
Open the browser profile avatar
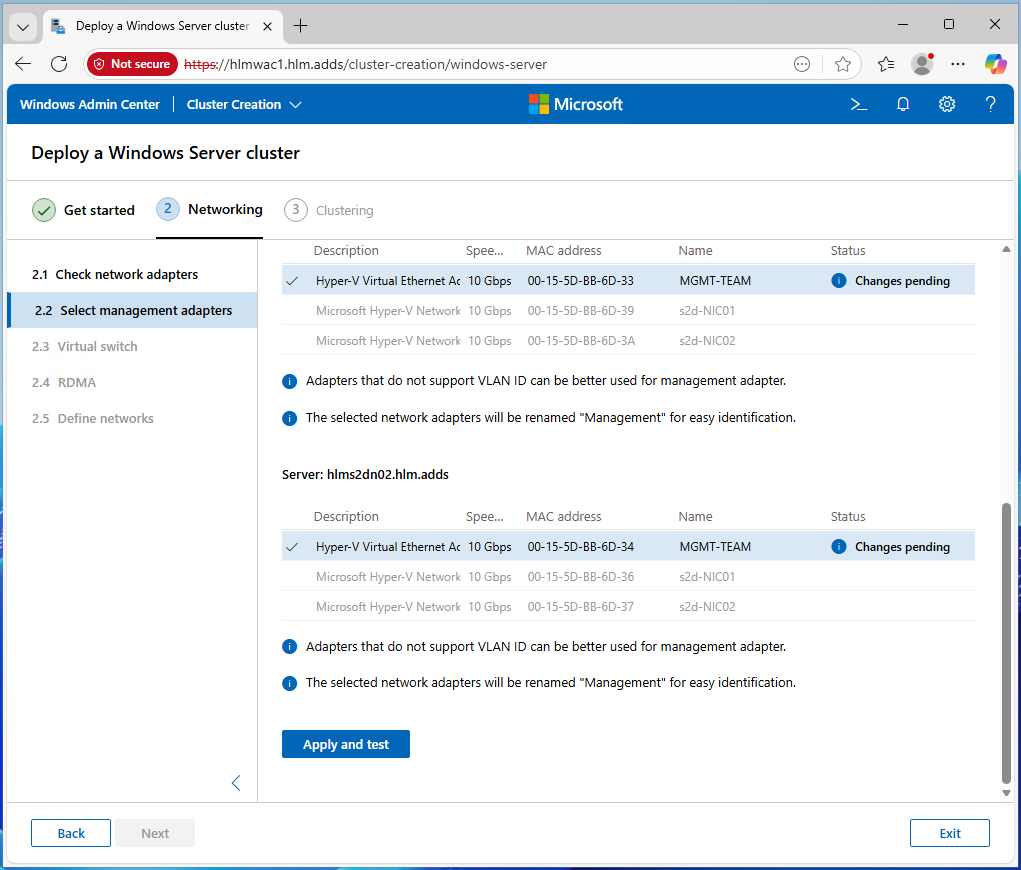[x=921, y=64]
